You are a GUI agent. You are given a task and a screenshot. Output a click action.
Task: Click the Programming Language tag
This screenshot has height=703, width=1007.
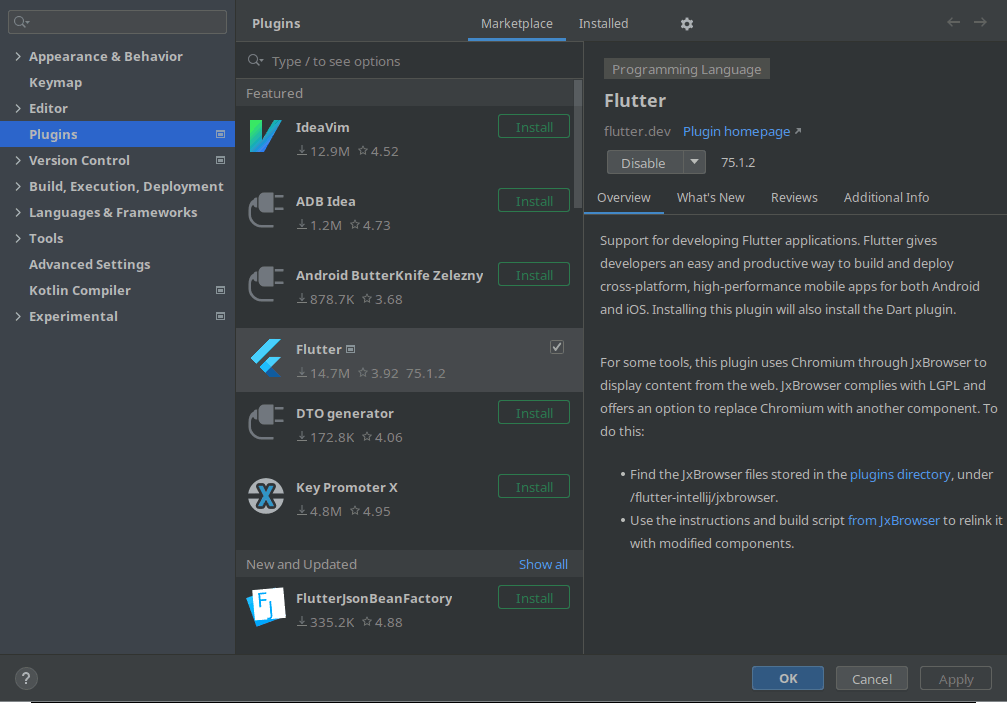pos(687,69)
